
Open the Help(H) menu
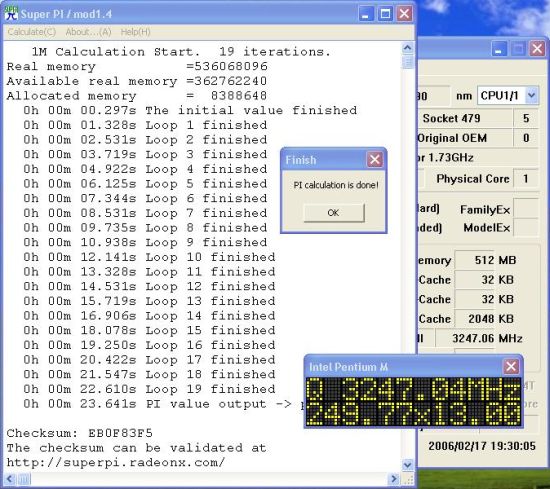135,32
